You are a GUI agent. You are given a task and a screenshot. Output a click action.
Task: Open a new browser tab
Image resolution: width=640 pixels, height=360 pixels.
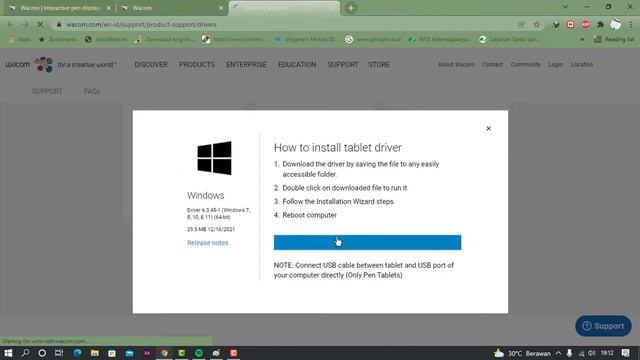click(350, 8)
